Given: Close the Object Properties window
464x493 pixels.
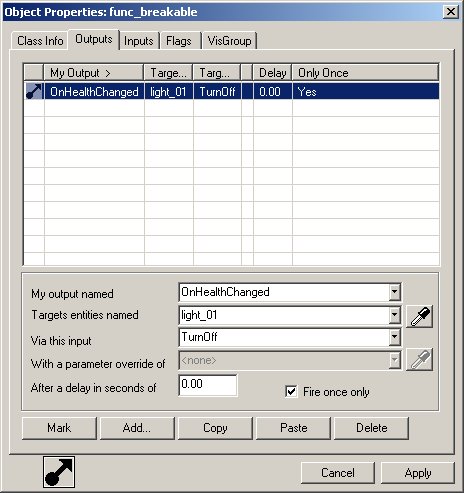Looking at the screenshot, I should click(451, 12).
